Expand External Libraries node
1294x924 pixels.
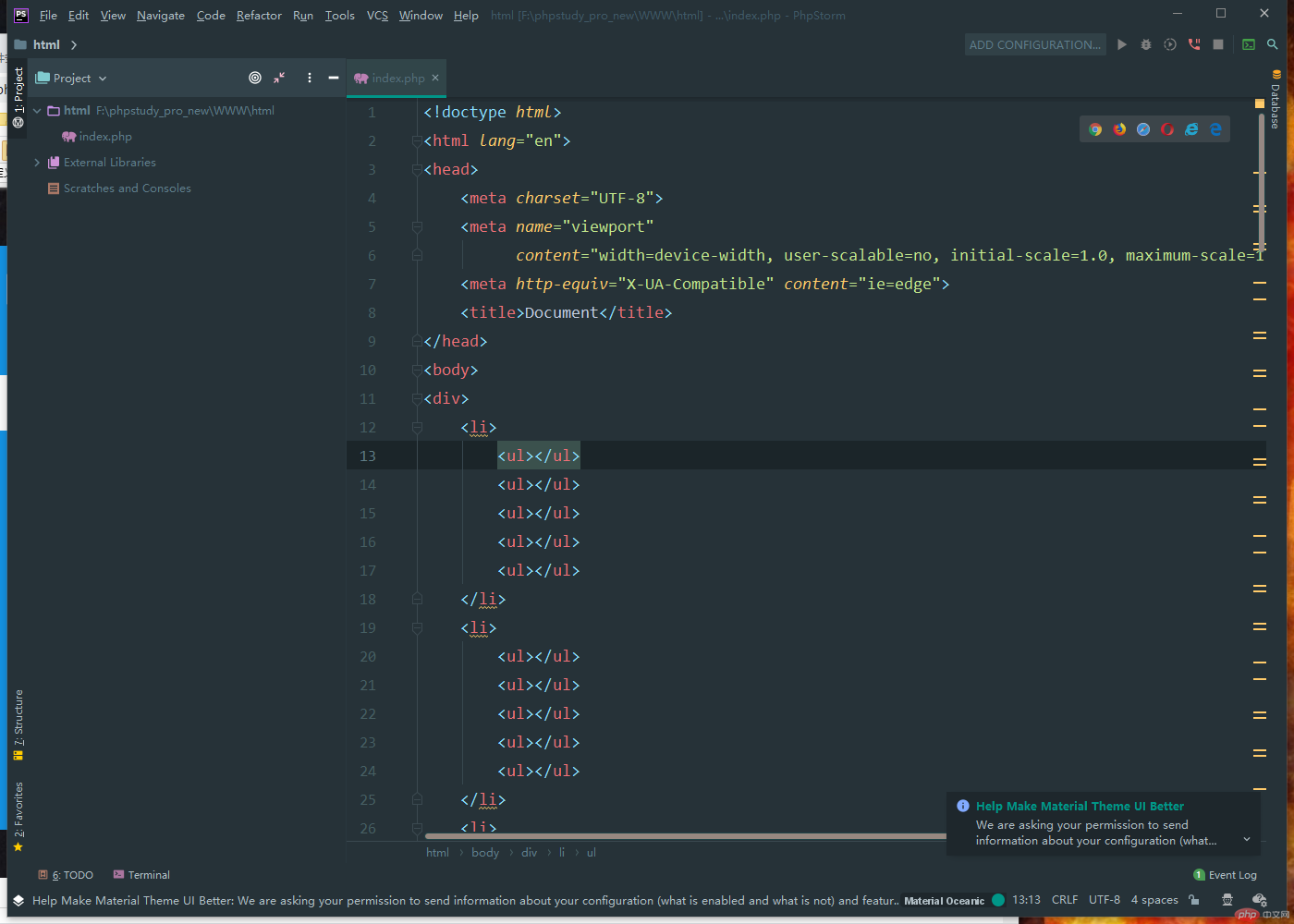(x=37, y=163)
